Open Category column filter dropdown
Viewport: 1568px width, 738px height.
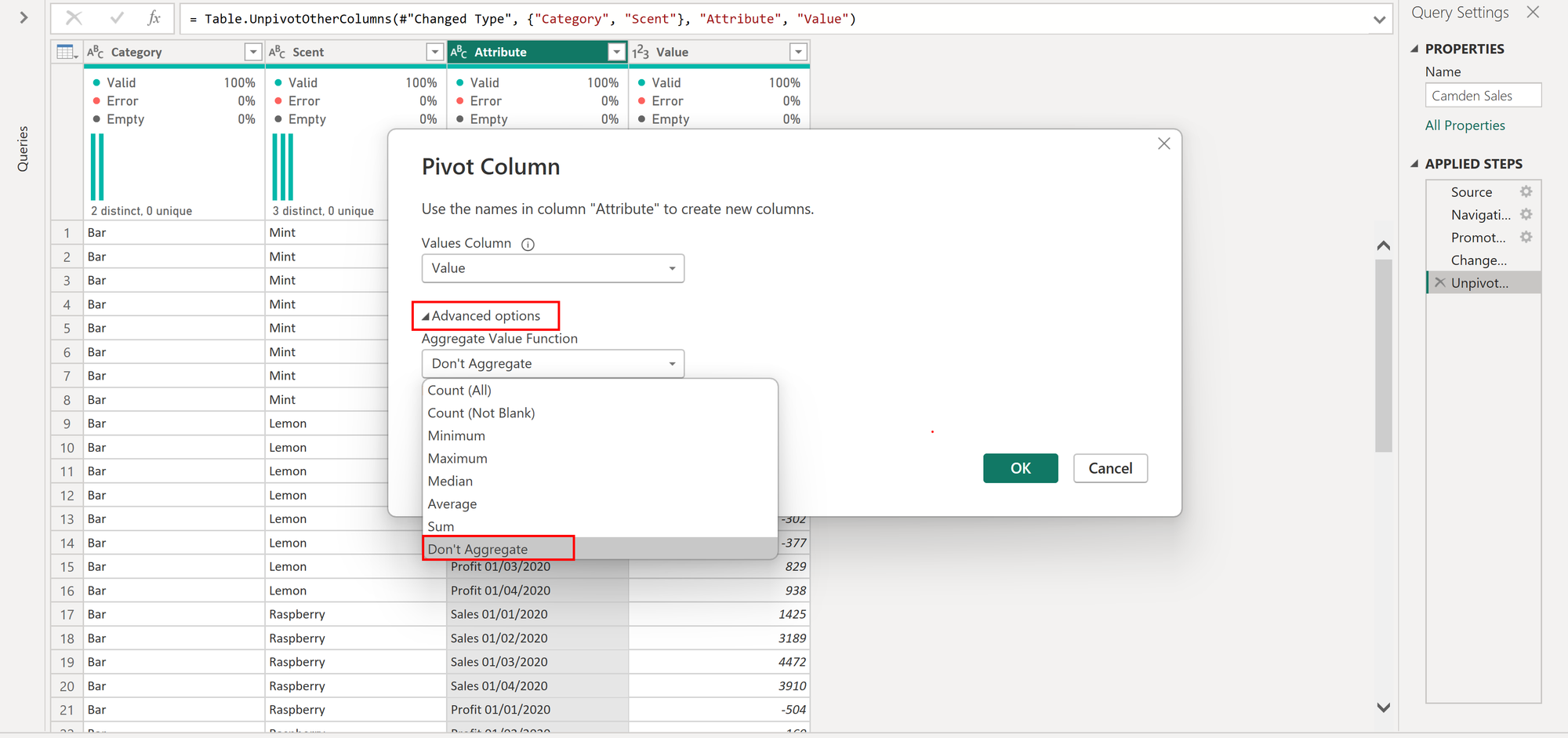[x=252, y=52]
